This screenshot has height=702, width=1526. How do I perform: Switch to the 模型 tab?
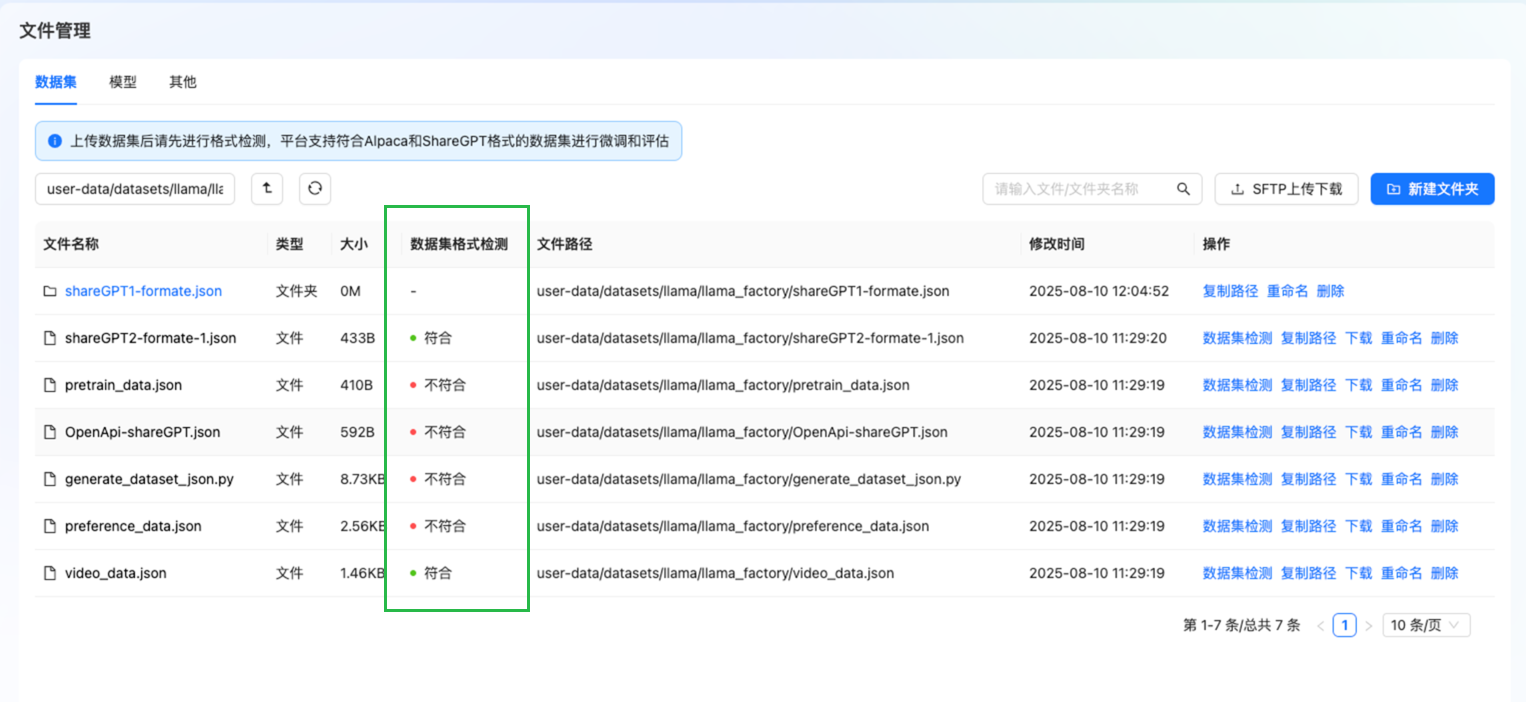pyautogui.click(x=123, y=82)
